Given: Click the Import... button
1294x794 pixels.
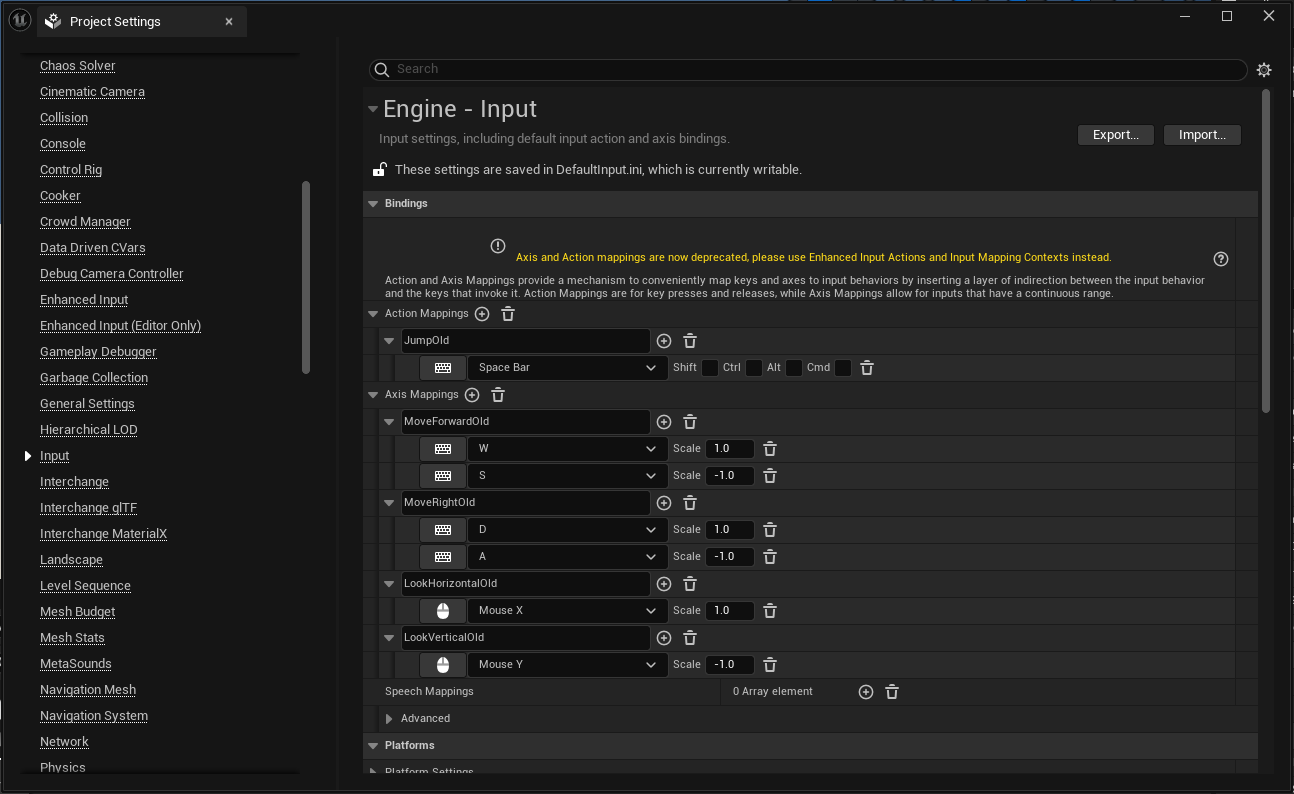Looking at the screenshot, I should coord(1202,135).
